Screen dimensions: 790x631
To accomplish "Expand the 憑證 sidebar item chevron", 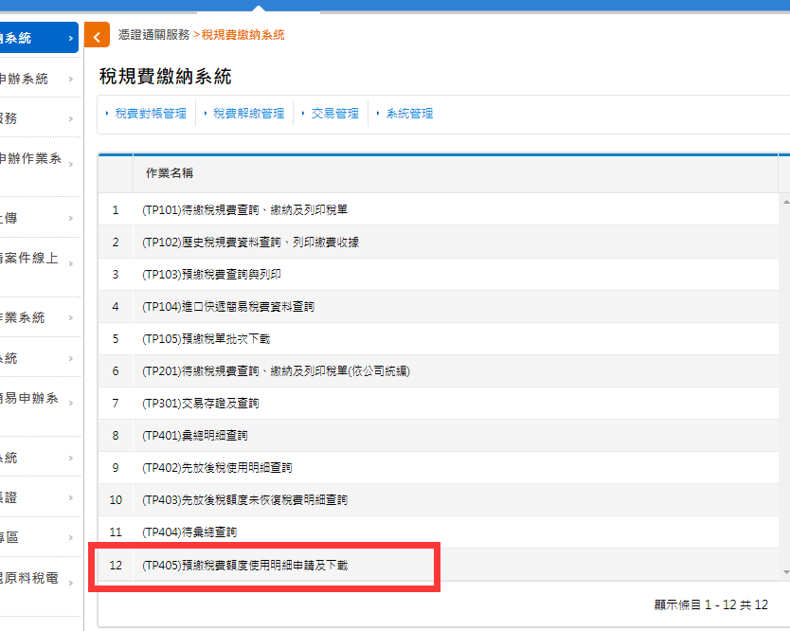I will tap(71, 498).
